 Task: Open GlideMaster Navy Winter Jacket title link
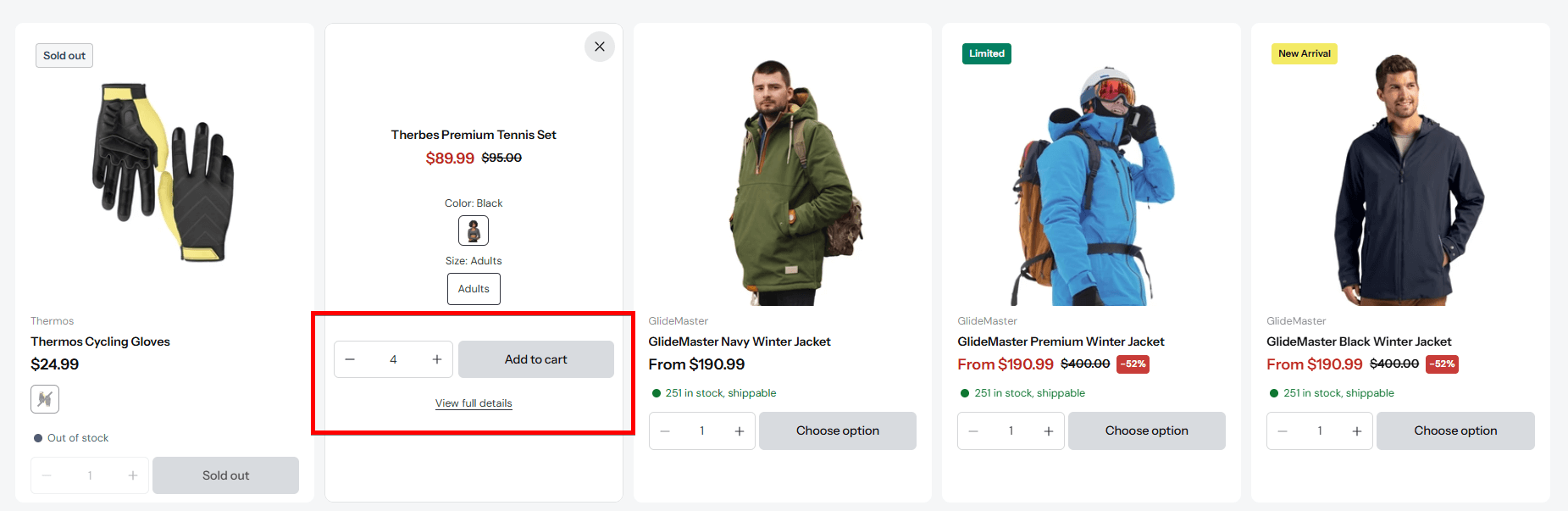[739, 342]
